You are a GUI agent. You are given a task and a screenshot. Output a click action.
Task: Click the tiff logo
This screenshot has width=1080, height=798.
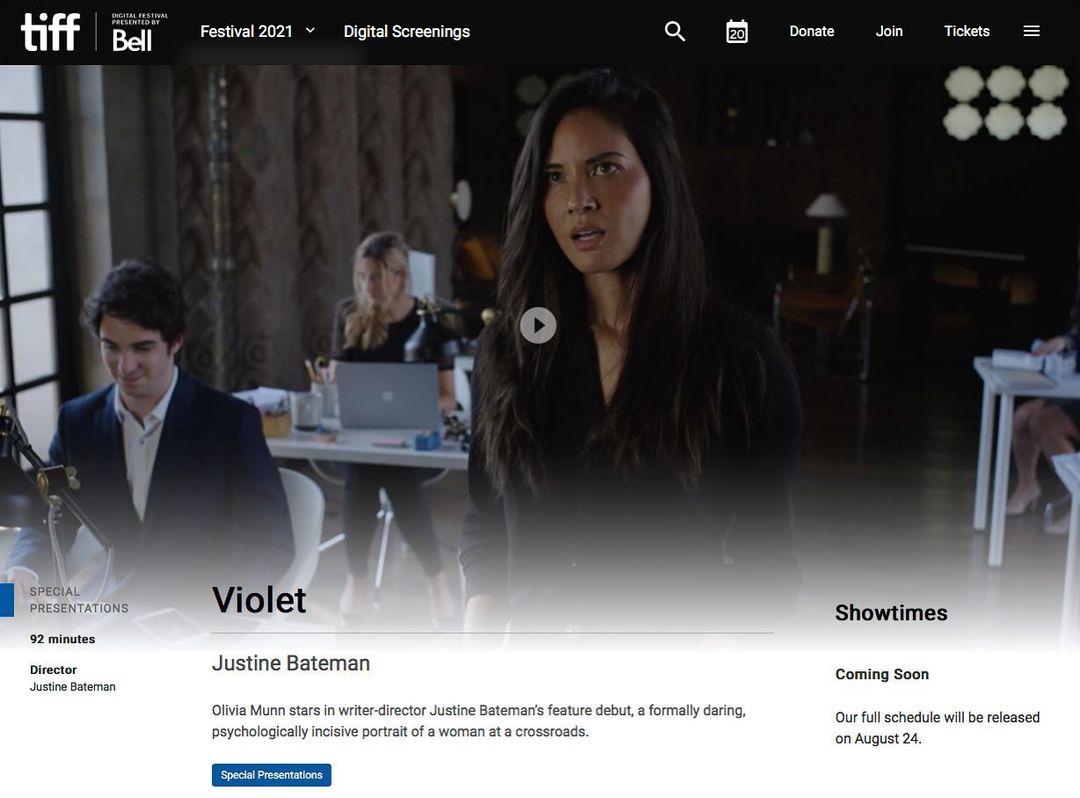coord(50,32)
